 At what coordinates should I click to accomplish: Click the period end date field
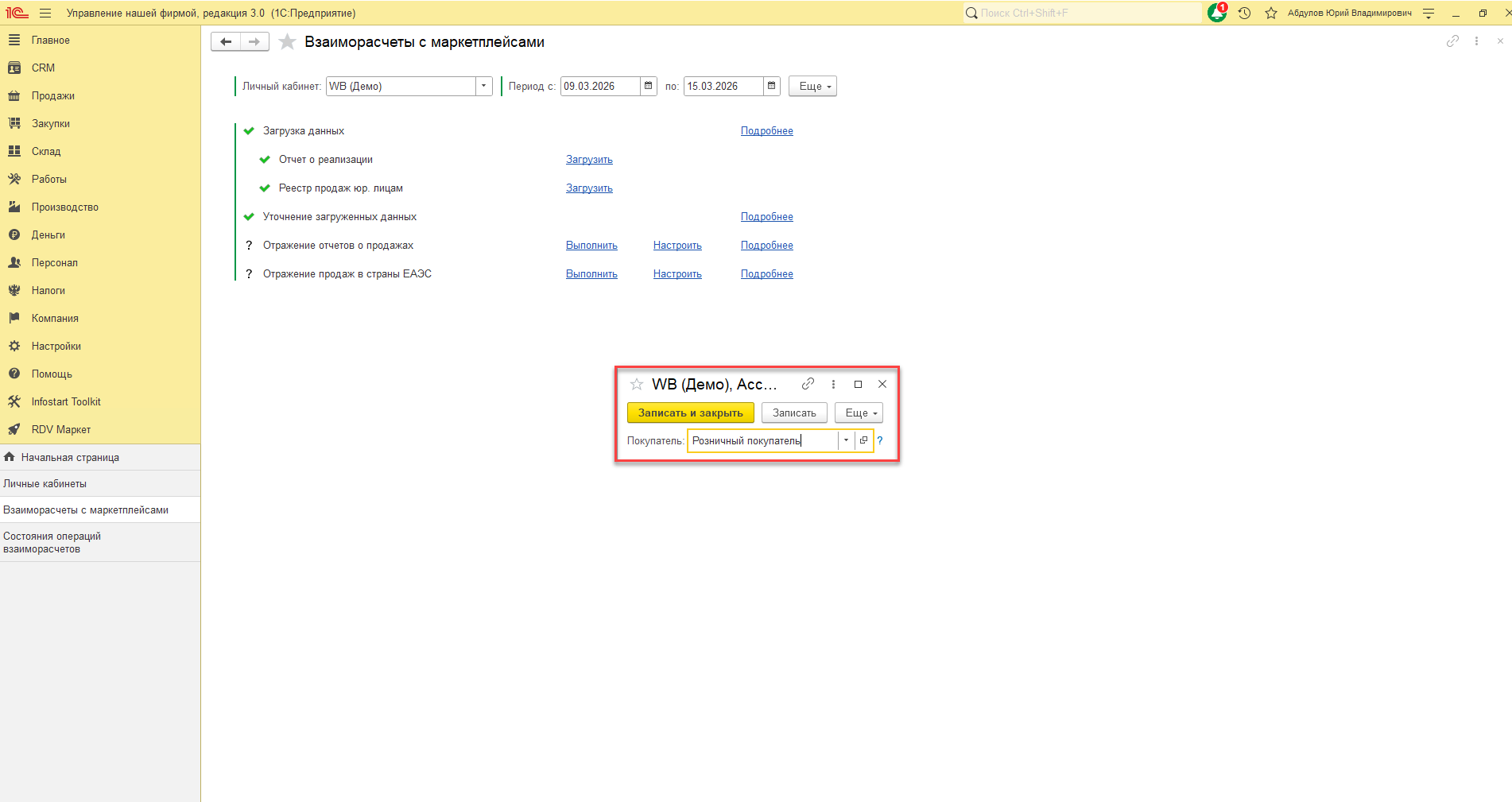723,86
